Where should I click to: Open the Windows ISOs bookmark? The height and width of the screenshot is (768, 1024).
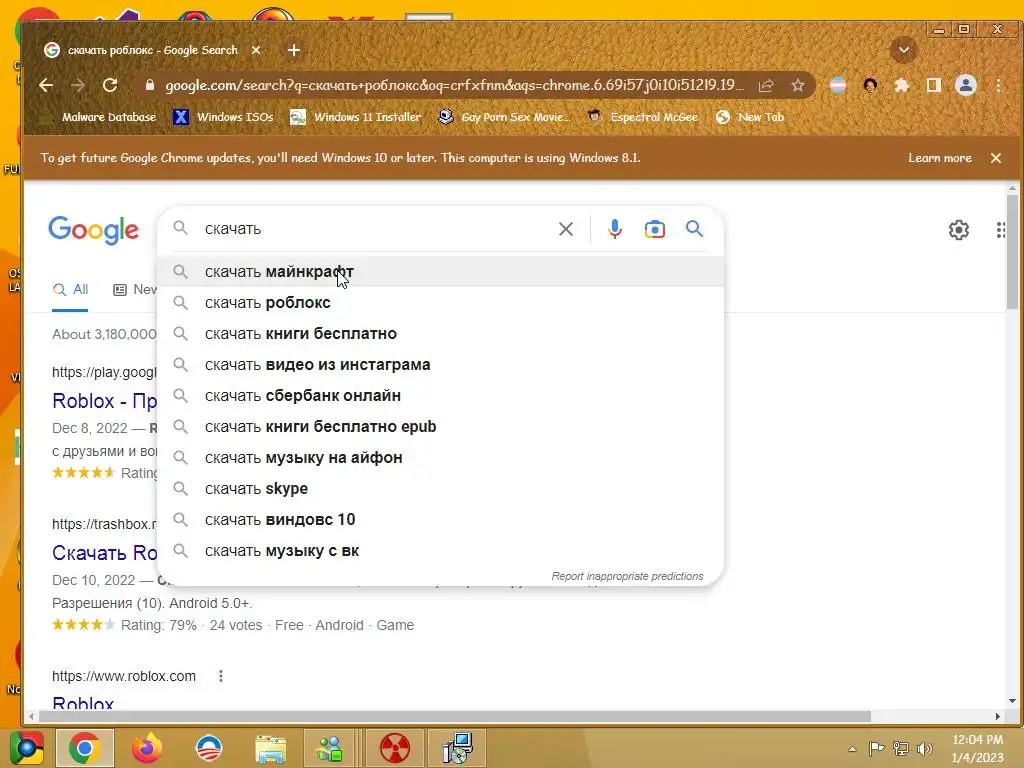click(x=223, y=118)
